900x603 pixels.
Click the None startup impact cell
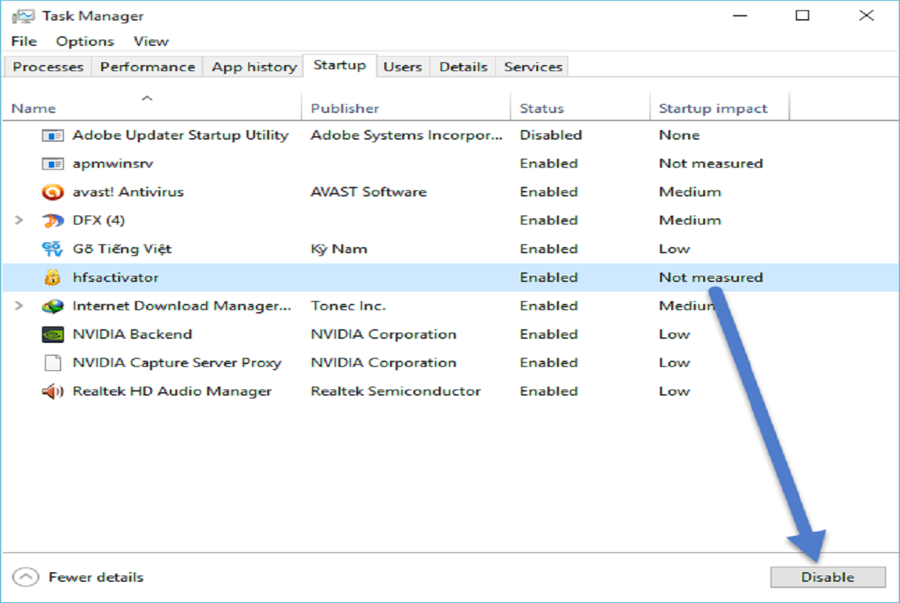point(679,135)
